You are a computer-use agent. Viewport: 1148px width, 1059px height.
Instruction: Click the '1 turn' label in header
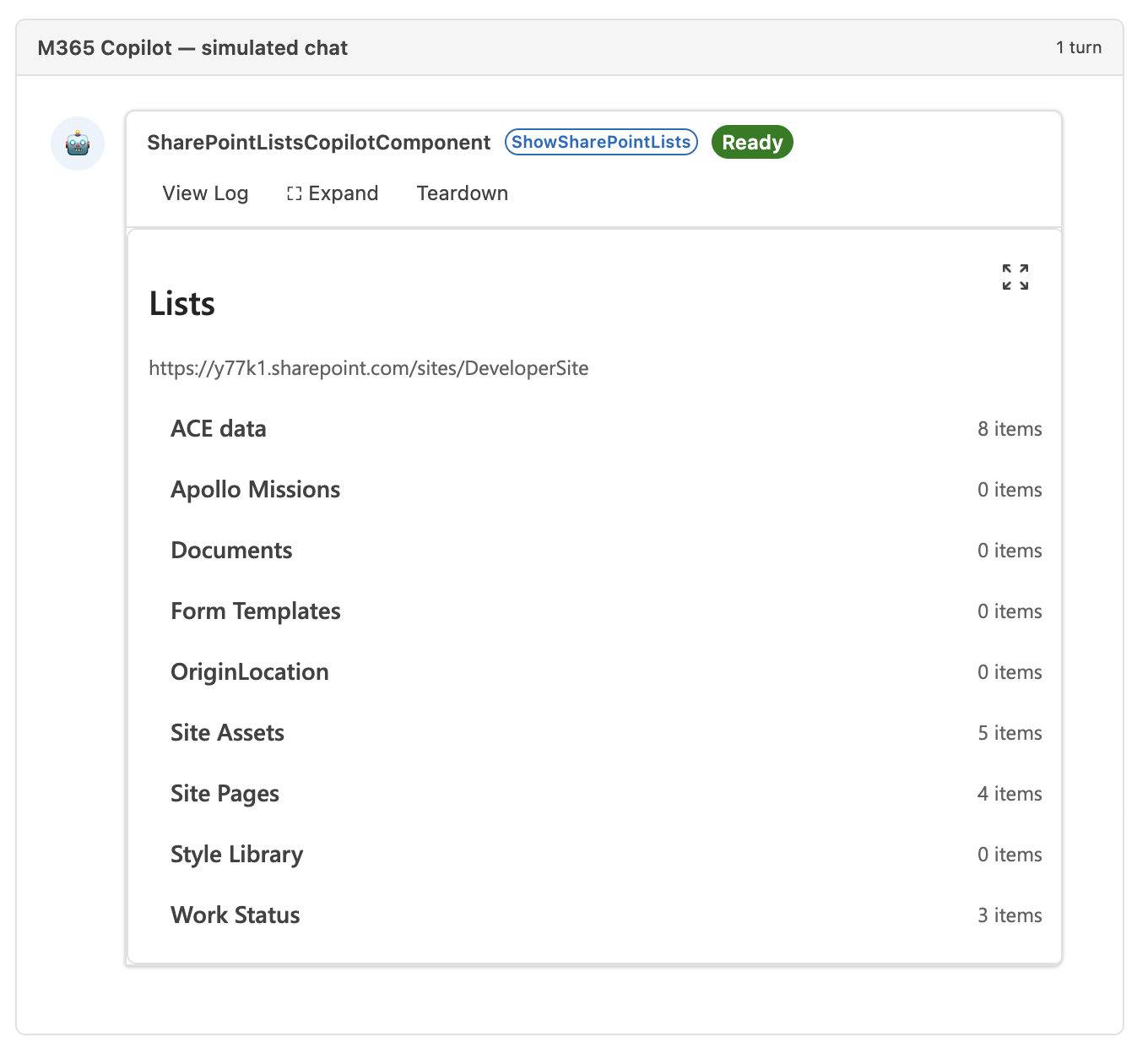click(x=1079, y=47)
